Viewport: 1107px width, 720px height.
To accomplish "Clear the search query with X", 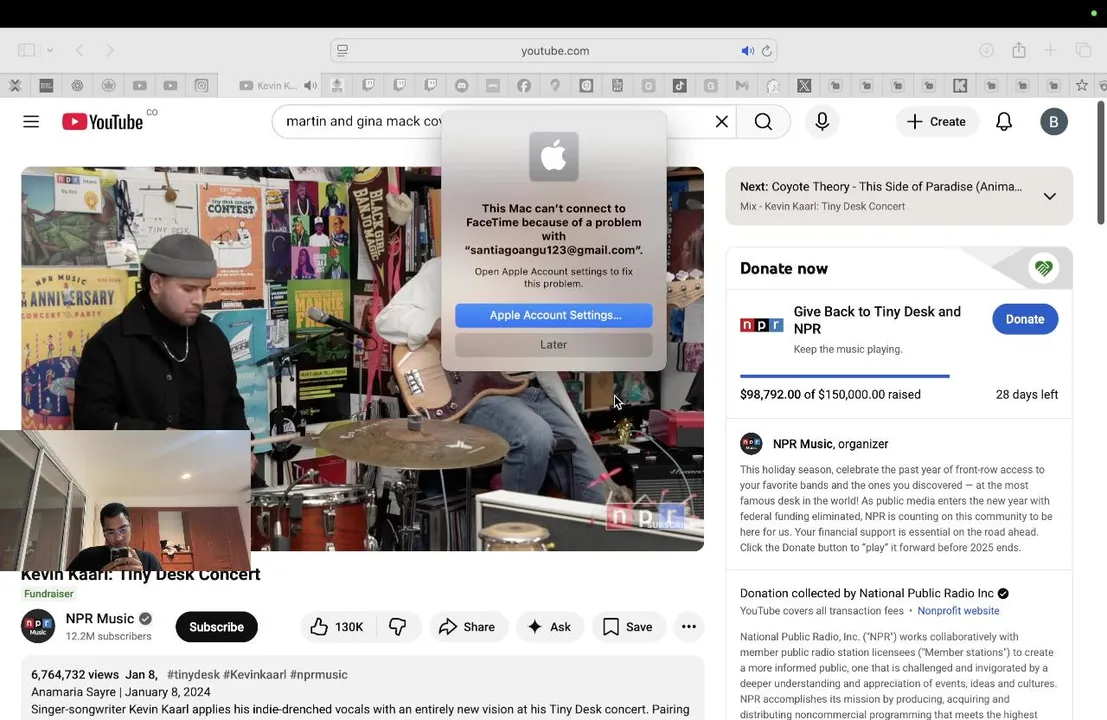I will [x=722, y=121].
